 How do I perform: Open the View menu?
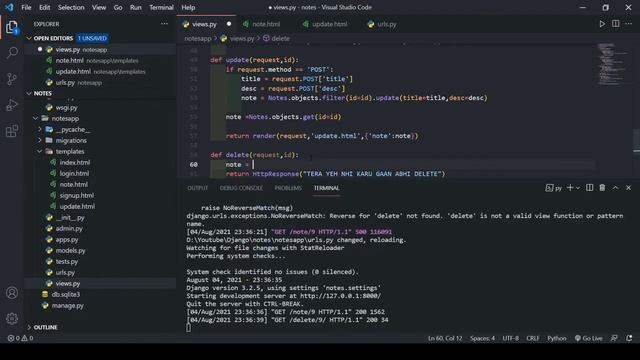pyautogui.click(x=99, y=7)
